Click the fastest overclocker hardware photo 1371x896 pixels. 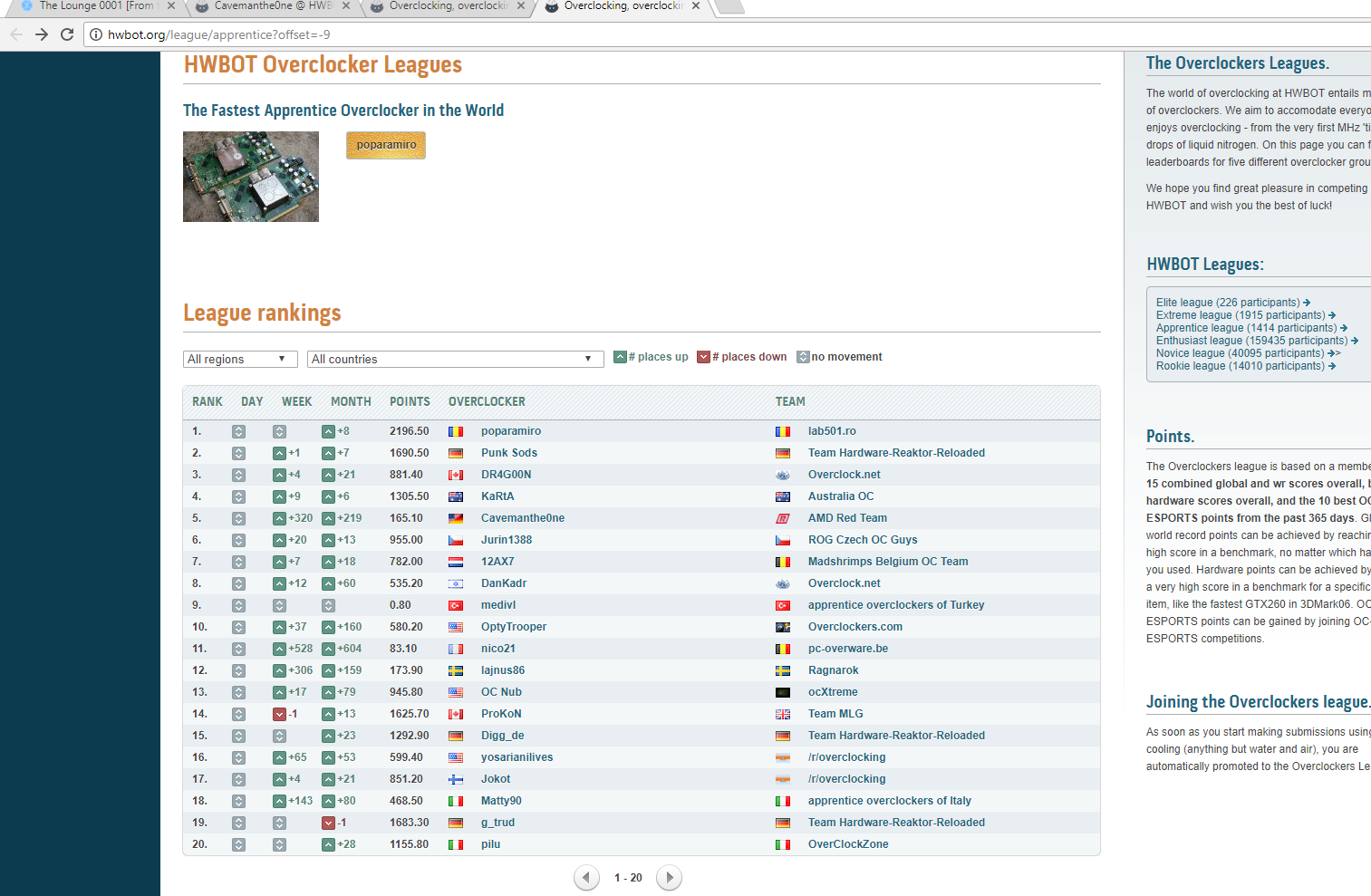click(x=251, y=177)
